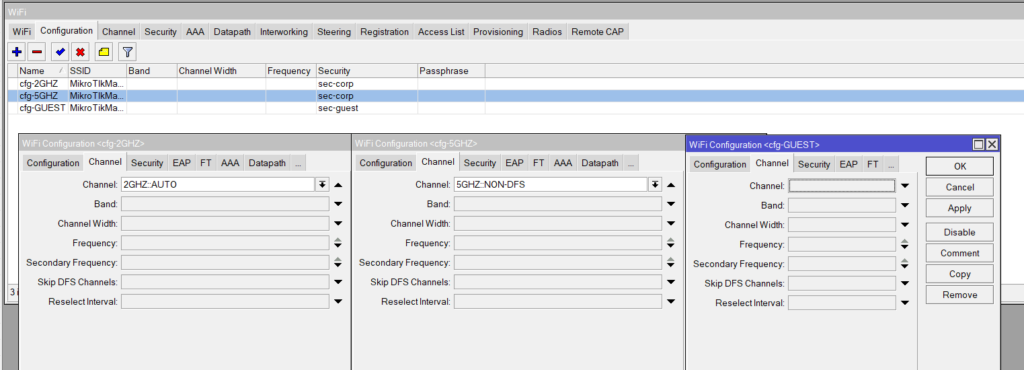The image size is (1024, 370).
Task: Collapse the cfg-2GHZ Channel field arrow
Action: coord(338,185)
